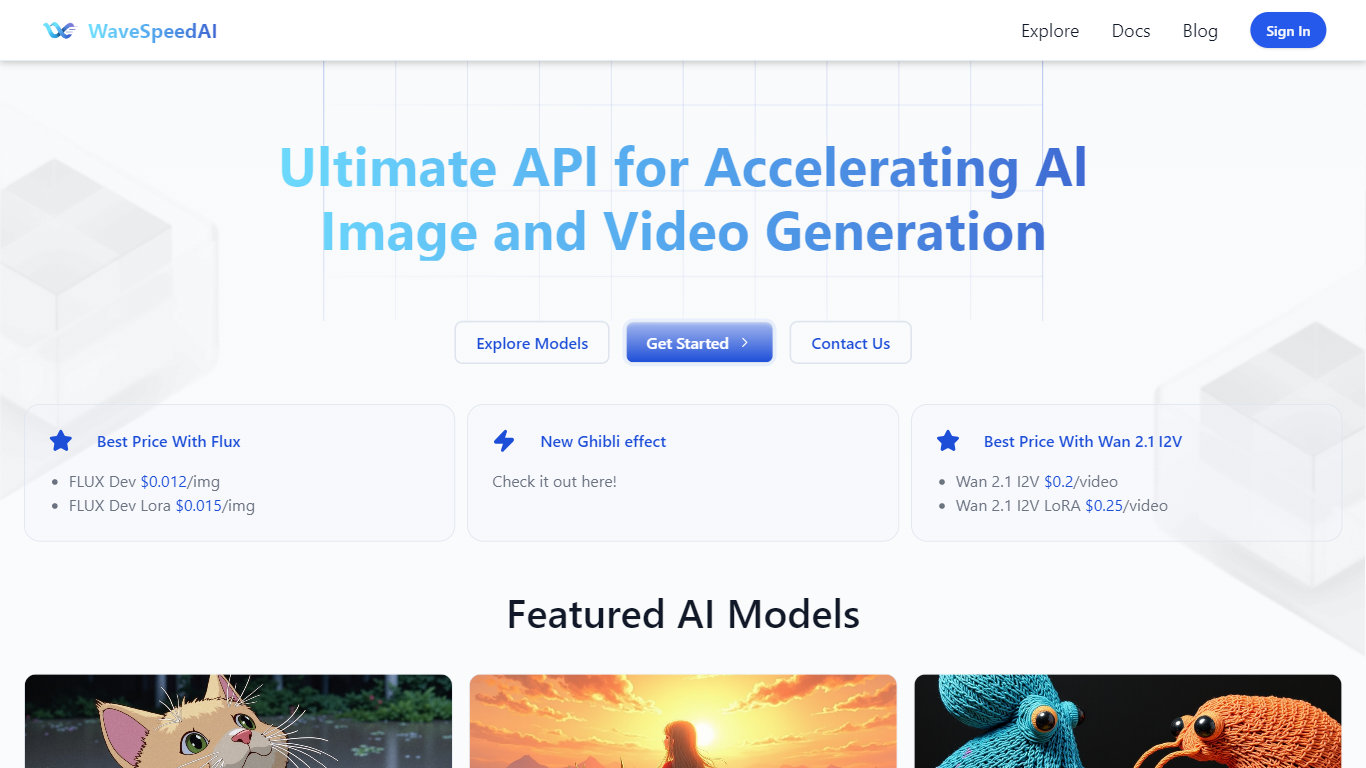
Task: Open the New Ghibli effect heading
Action: click(x=603, y=441)
